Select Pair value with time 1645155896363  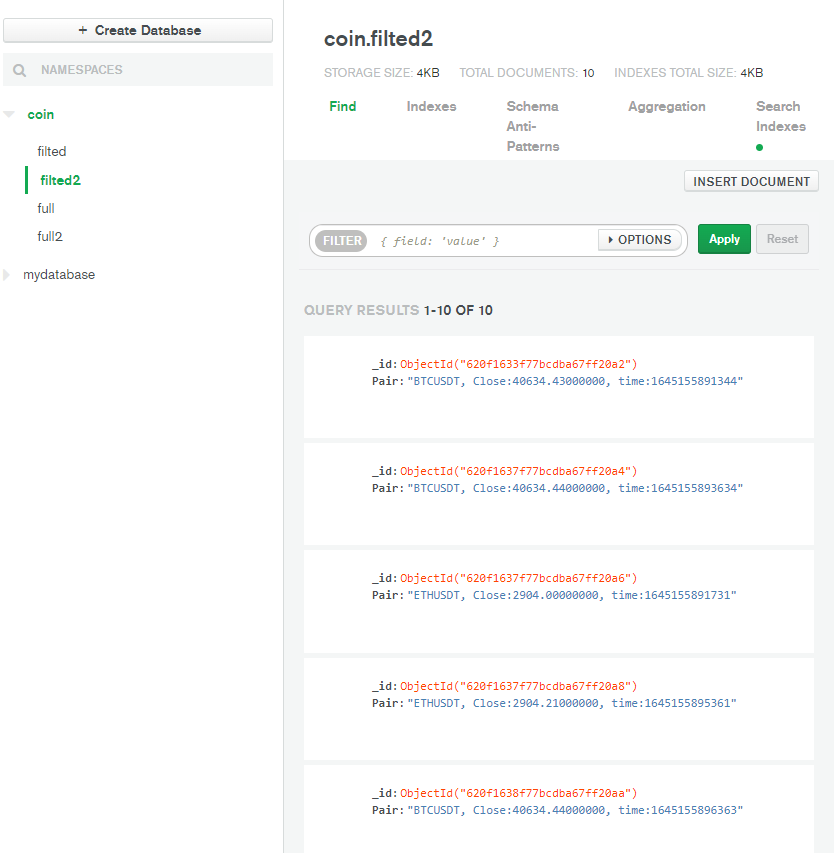click(575, 810)
